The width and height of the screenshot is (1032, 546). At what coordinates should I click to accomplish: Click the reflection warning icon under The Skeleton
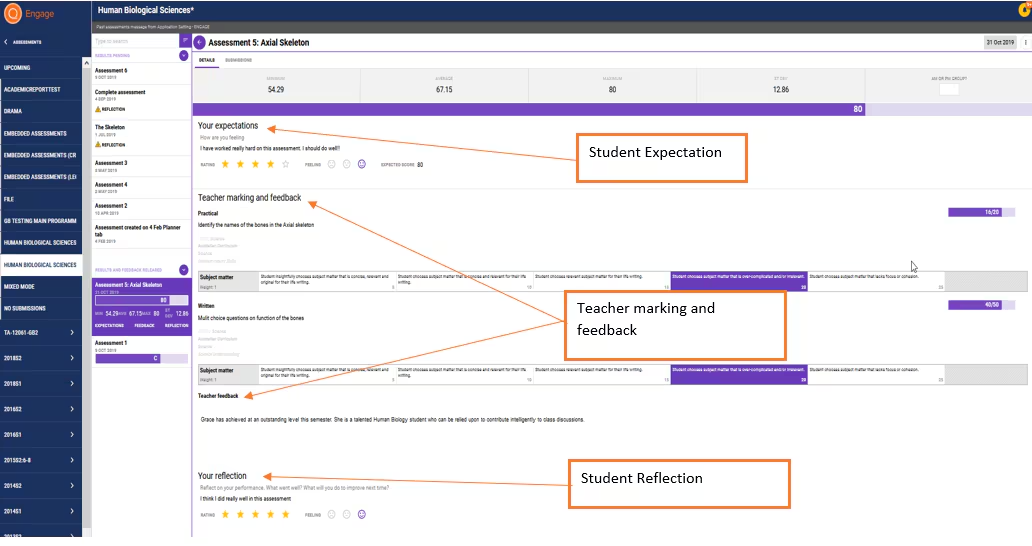click(x=98, y=144)
